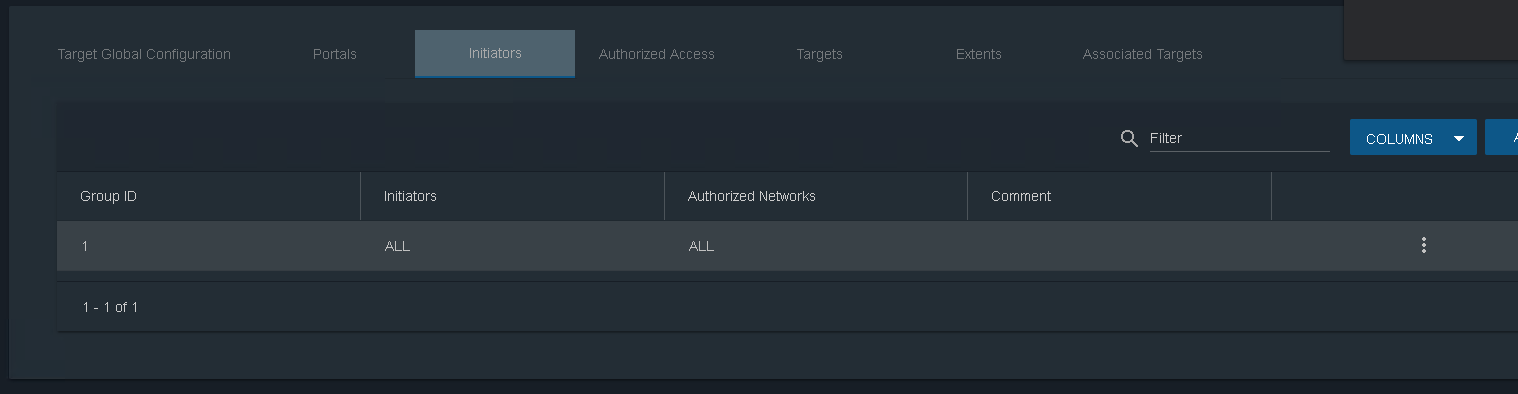This screenshot has width=1518, height=394.
Task: Click the magnifier search icon beside Filter
Action: point(1129,138)
